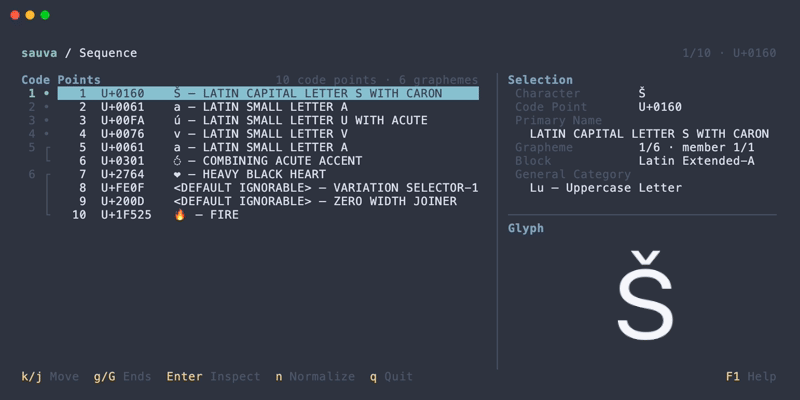This screenshot has width=800, height=400.
Task: Select the ZERO WIDTH JOINER row
Action: (x=268, y=201)
